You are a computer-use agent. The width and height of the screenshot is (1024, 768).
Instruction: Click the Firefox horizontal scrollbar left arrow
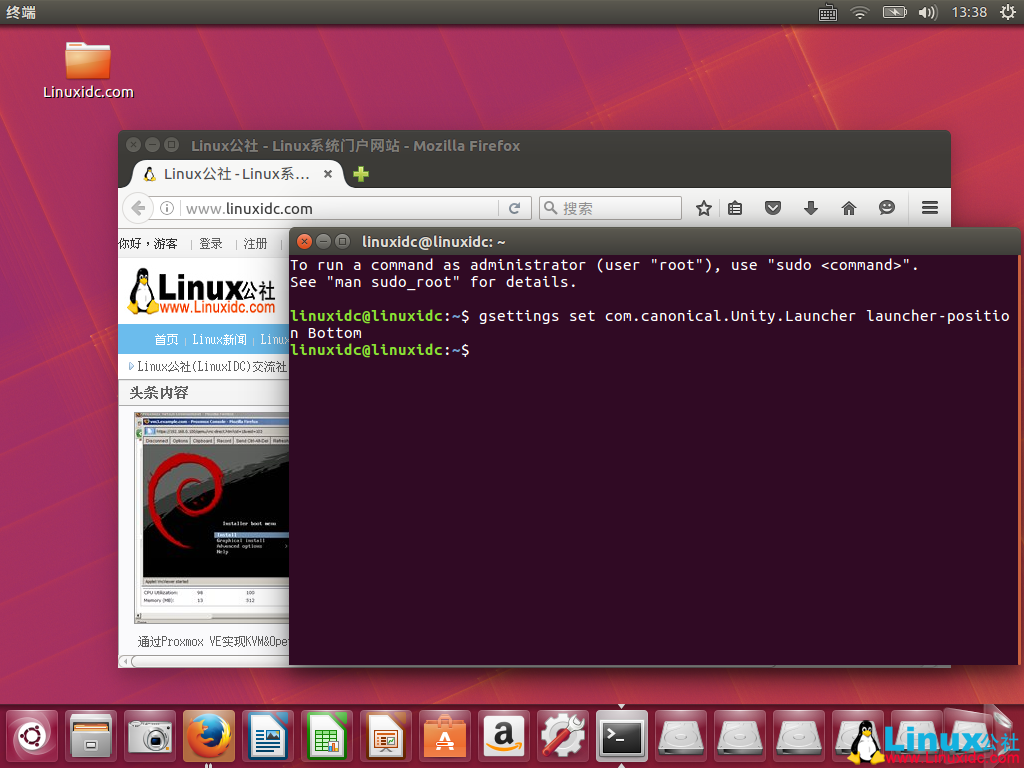[x=125, y=662]
